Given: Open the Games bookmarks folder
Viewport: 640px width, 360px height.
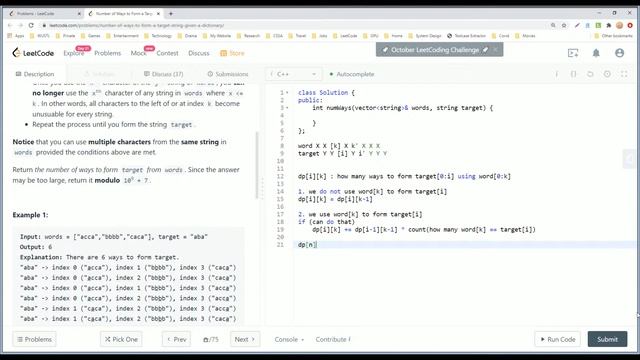Looking at the screenshot, I should click(x=91, y=36).
